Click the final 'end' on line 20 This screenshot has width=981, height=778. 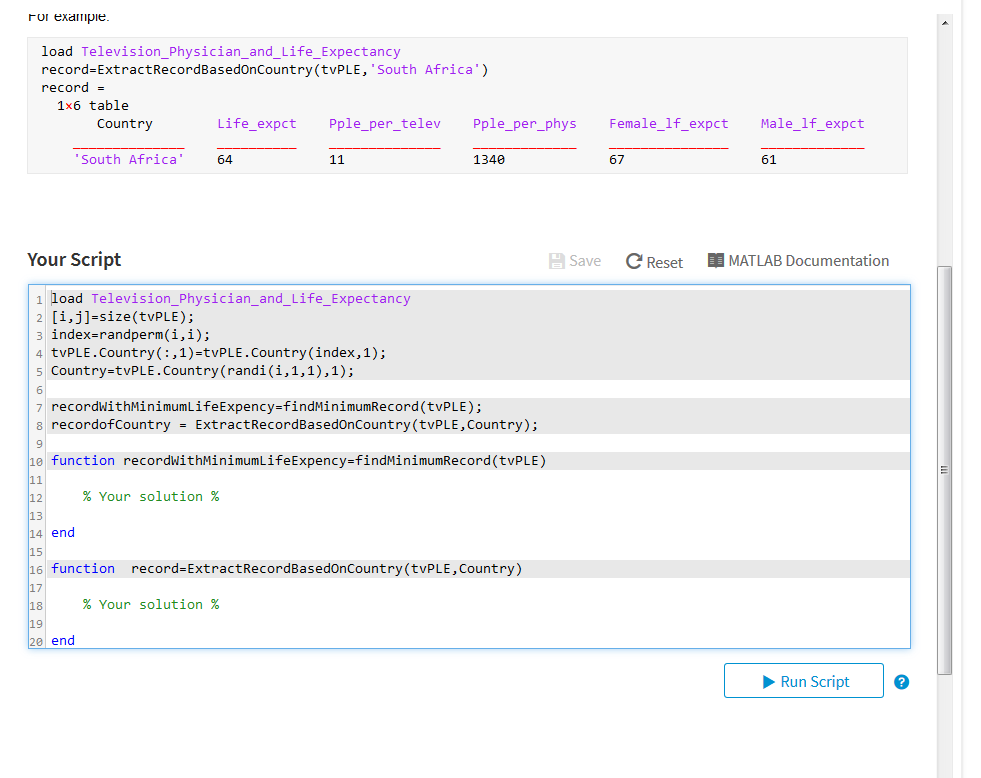(x=63, y=641)
